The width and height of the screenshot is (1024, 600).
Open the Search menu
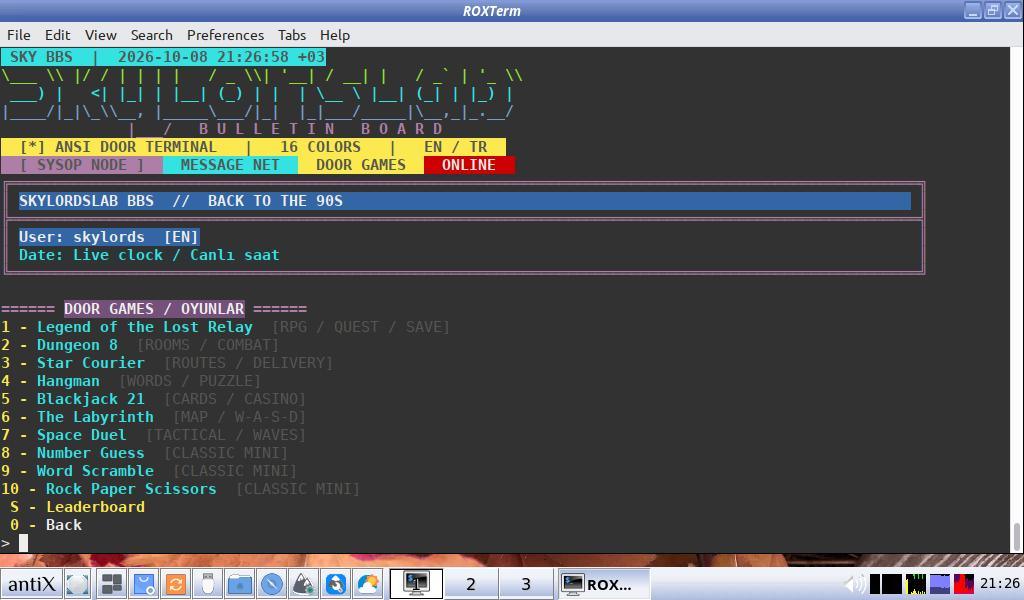(152, 35)
